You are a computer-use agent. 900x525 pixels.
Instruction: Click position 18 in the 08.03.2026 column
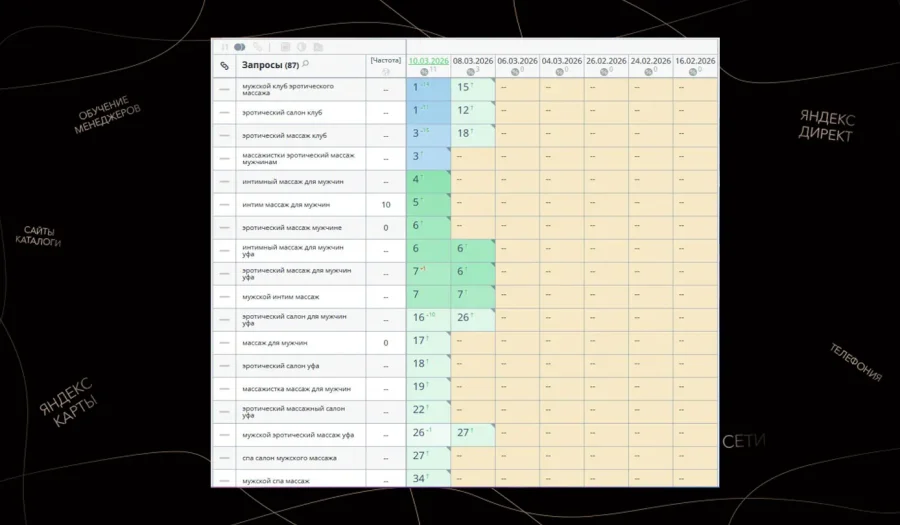[463, 133]
